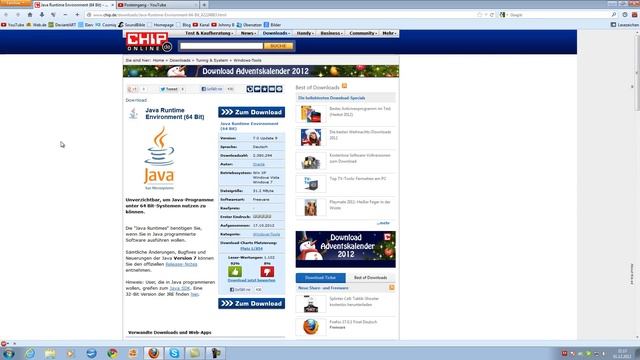Click the small Java icon beside the title

[x=133, y=113]
